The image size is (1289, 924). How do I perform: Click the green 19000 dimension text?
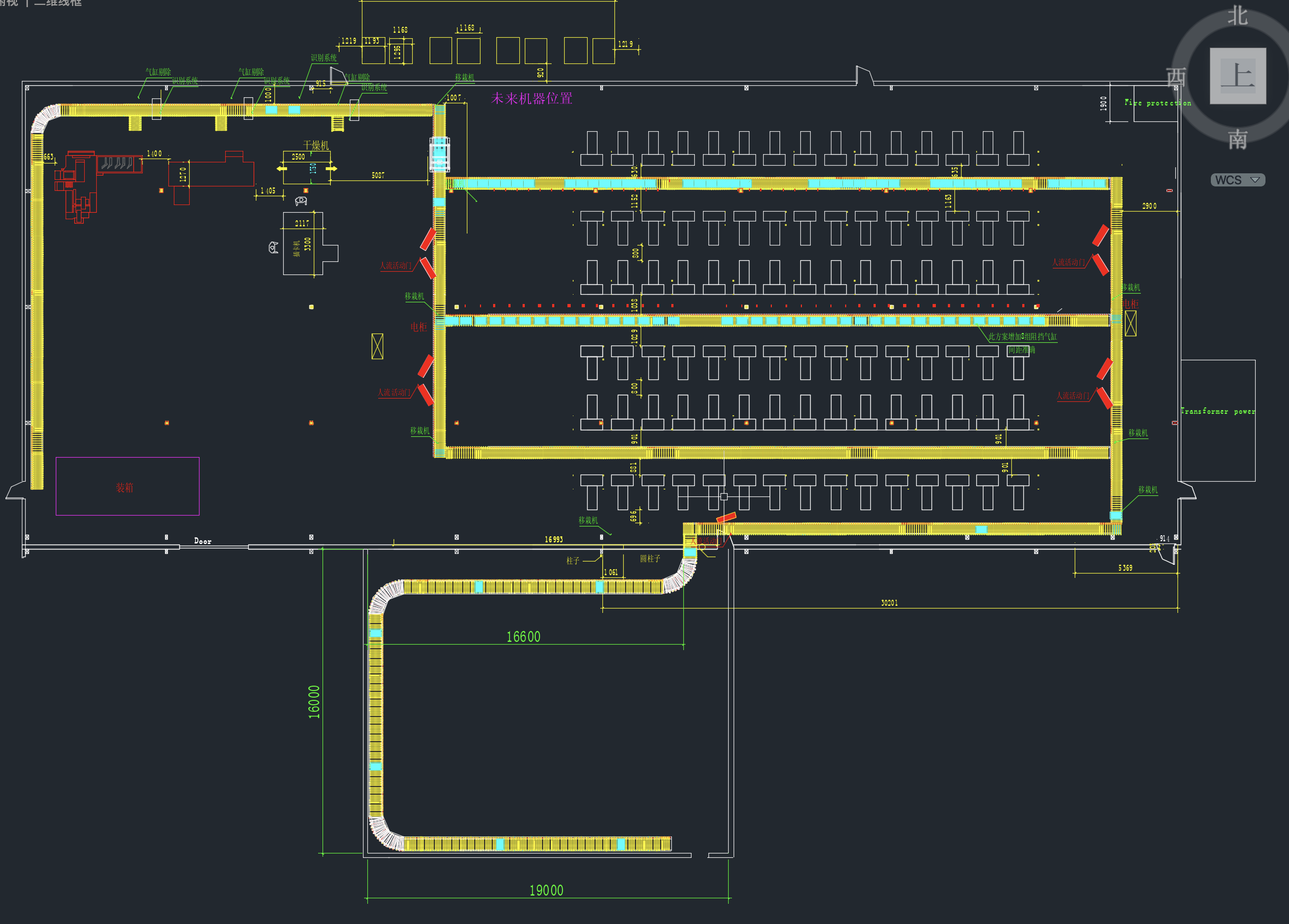546,891
